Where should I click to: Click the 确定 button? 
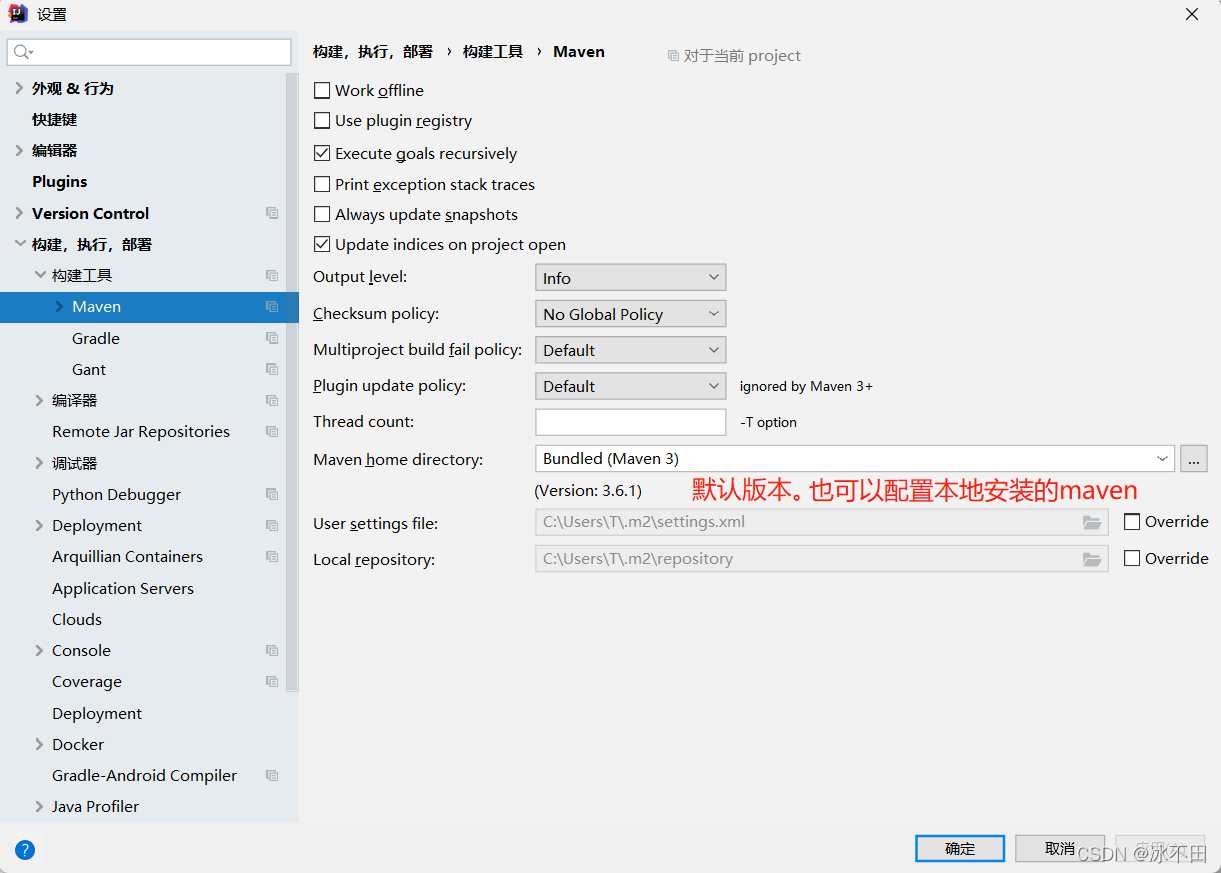(x=960, y=848)
